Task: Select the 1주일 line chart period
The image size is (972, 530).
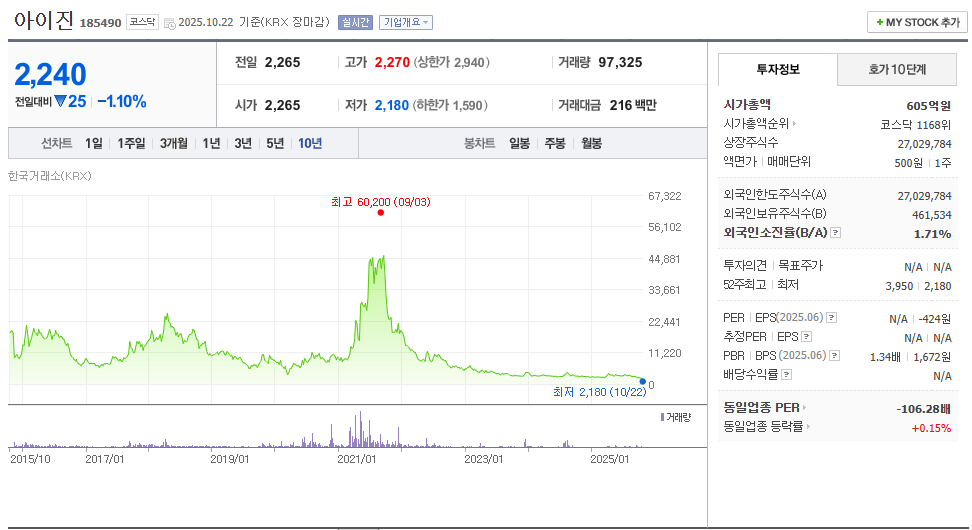Action: pyautogui.click(x=131, y=143)
